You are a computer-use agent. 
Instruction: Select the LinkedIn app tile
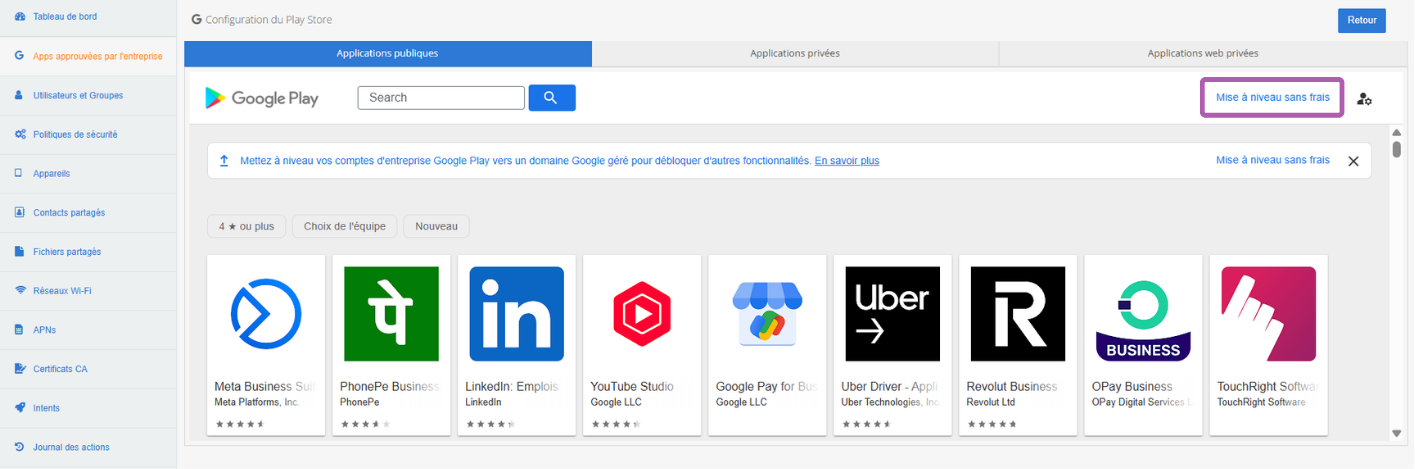tap(516, 313)
